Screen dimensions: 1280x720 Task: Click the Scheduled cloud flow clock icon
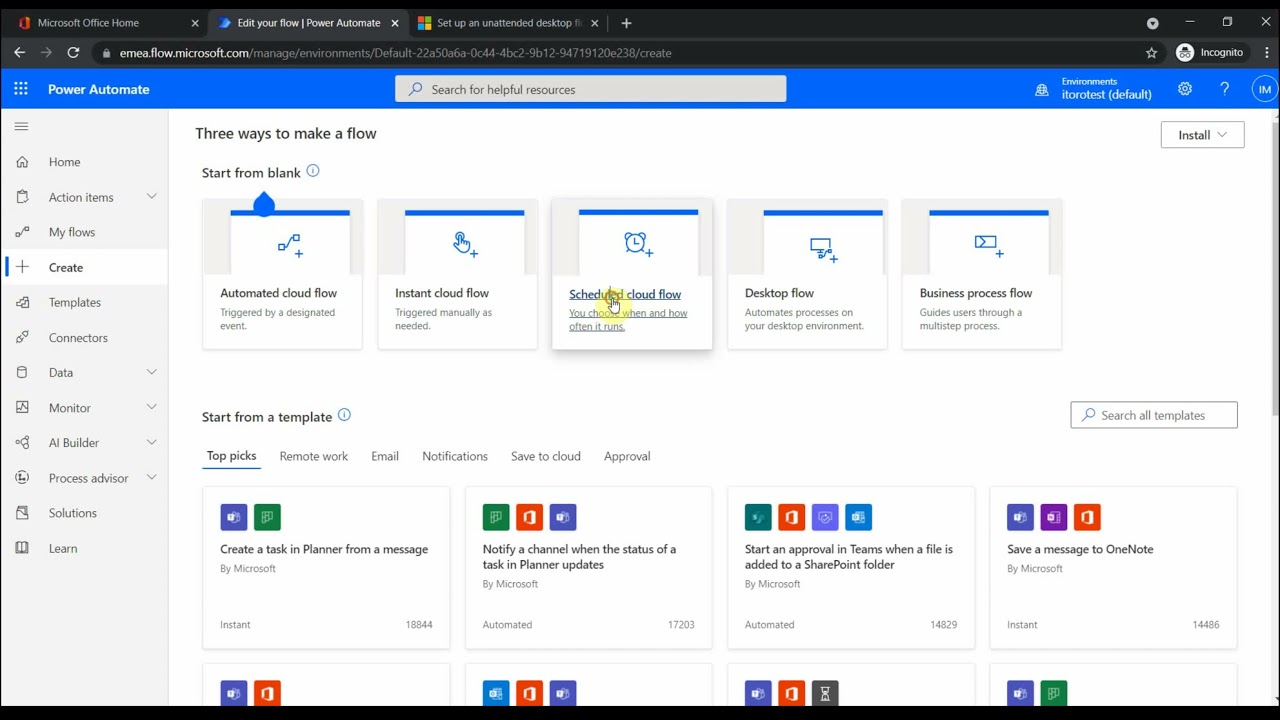coord(638,244)
